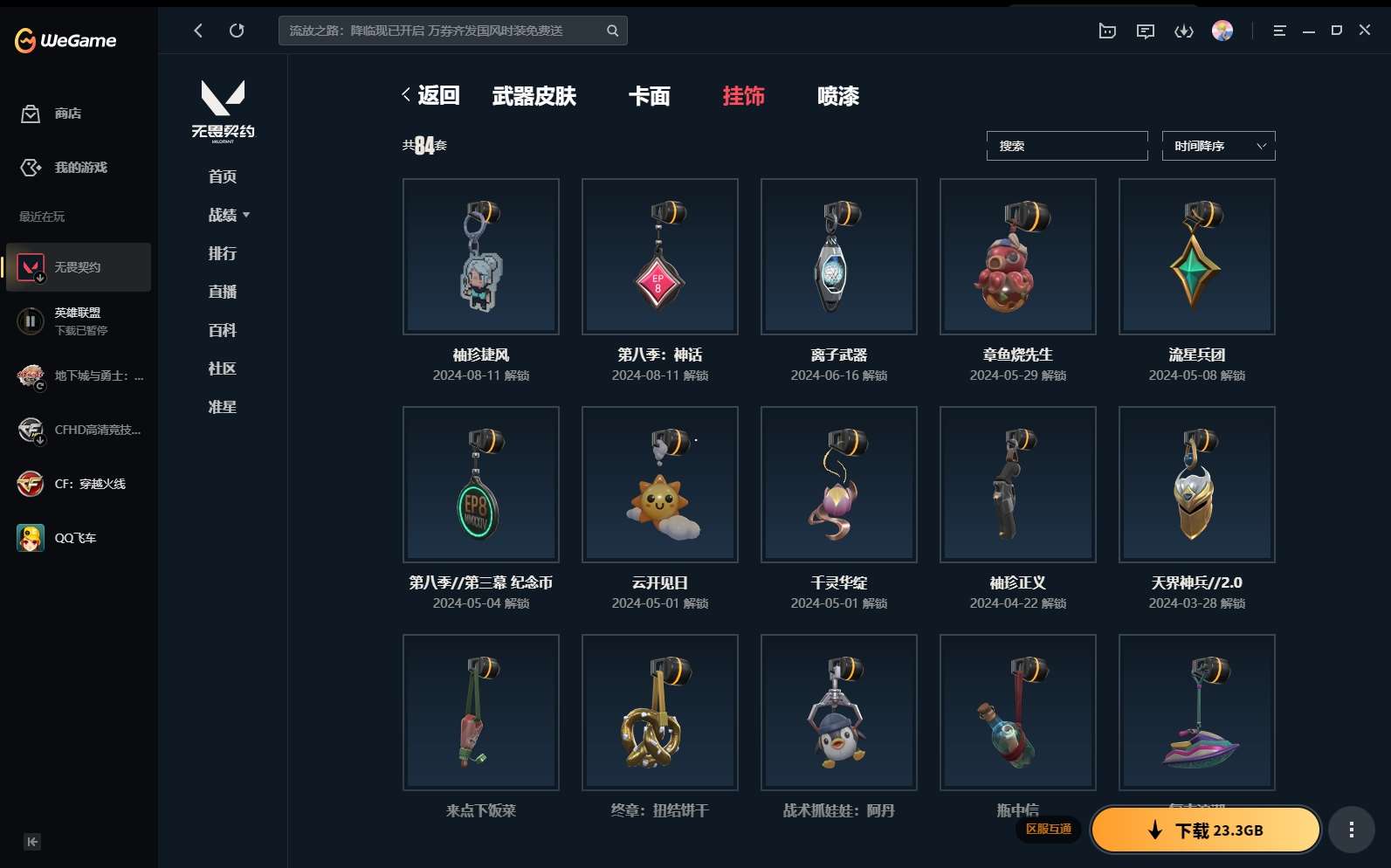This screenshot has height=868, width=1391.
Task: Open the hamburger menu in title bar
Action: point(1279,31)
